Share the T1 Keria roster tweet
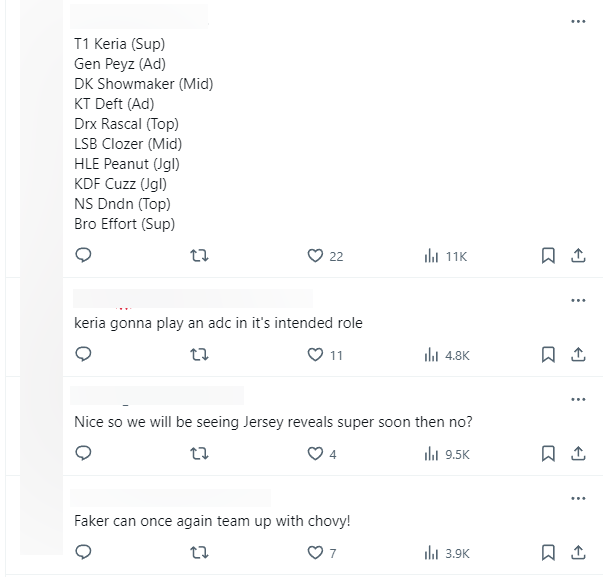Image resolution: width=603 pixels, height=577 pixels. click(x=577, y=256)
